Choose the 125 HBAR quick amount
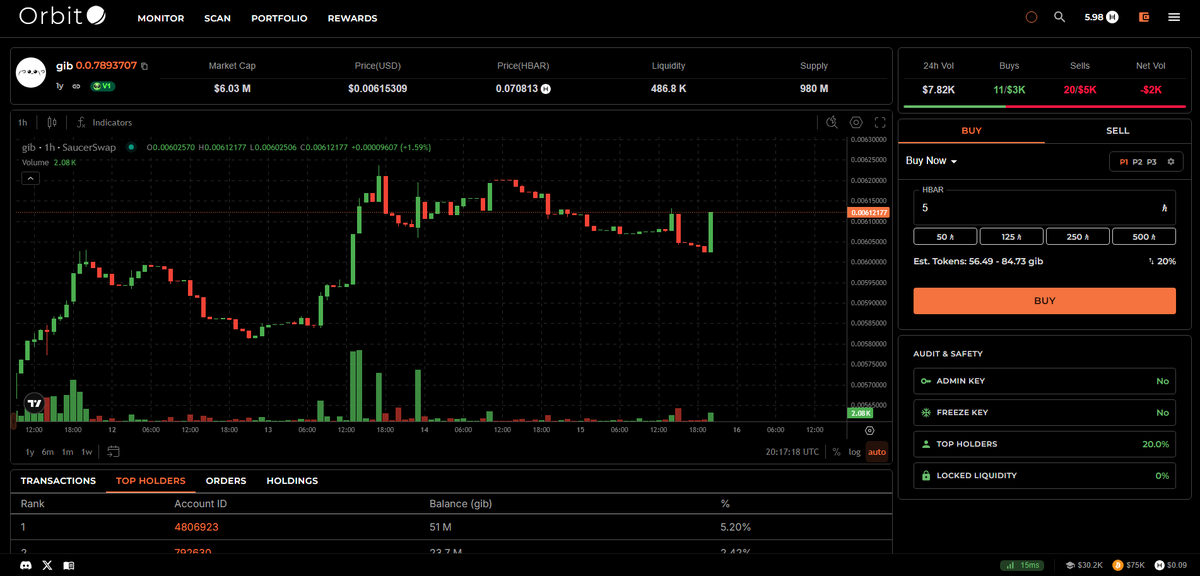The width and height of the screenshot is (1200, 576). [1011, 237]
